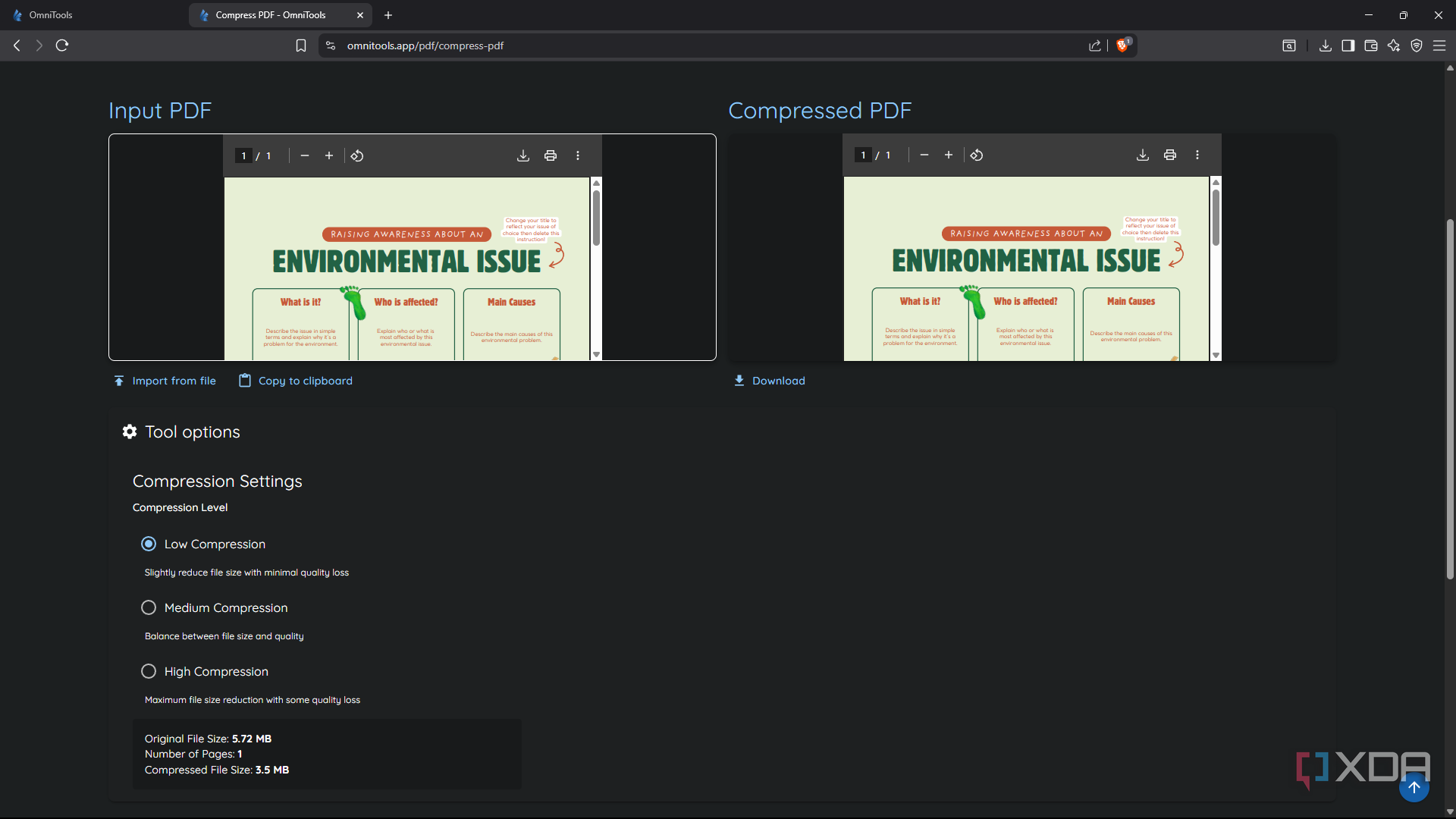This screenshot has height=819, width=1456.
Task: Zoom out in the Input PDF viewer
Action: (305, 155)
